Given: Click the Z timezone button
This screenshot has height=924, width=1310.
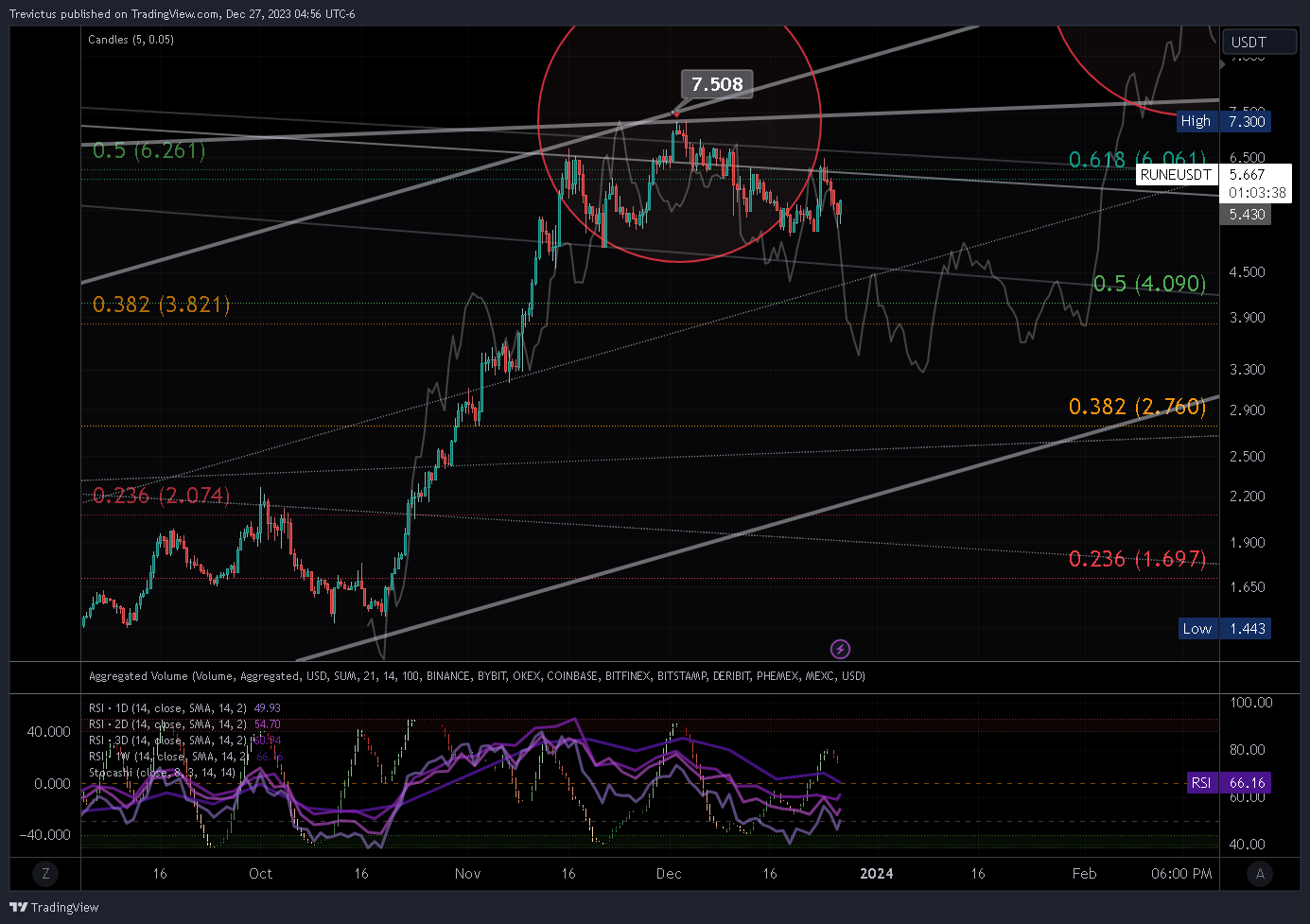Looking at the screenshot, I should (x=44, y=874).
